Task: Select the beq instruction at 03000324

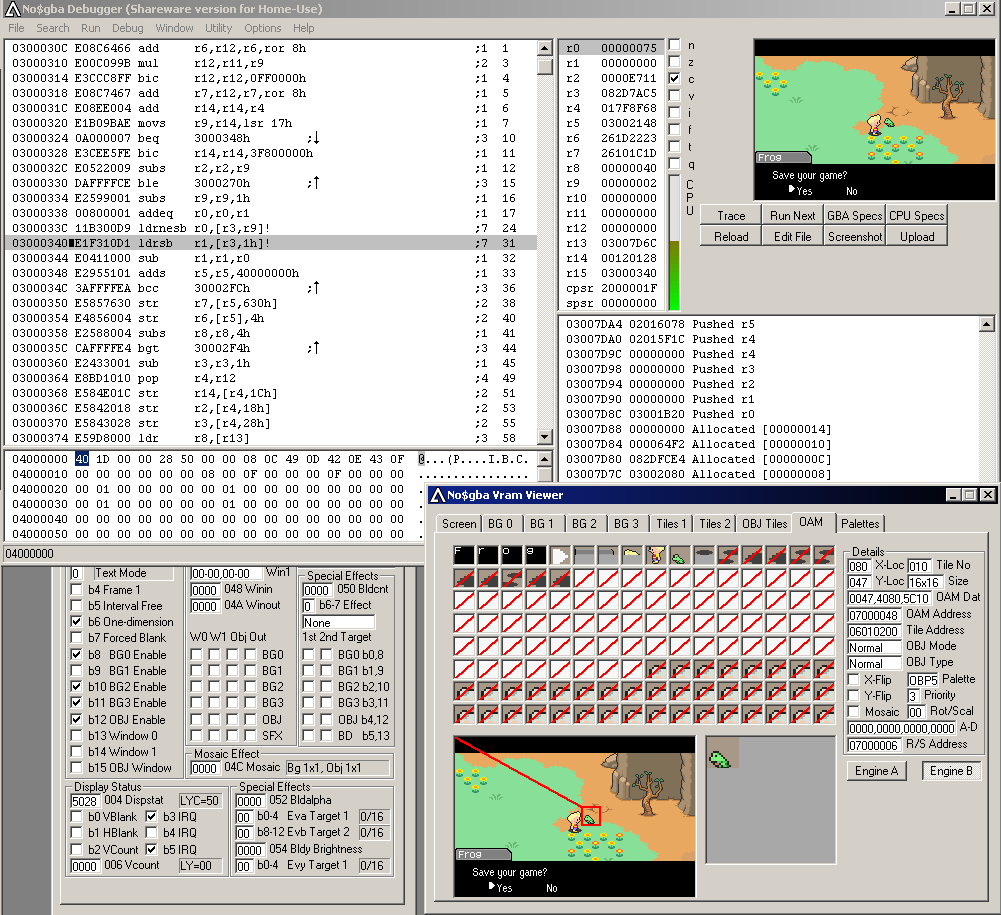Action: [x=271, y=138]
